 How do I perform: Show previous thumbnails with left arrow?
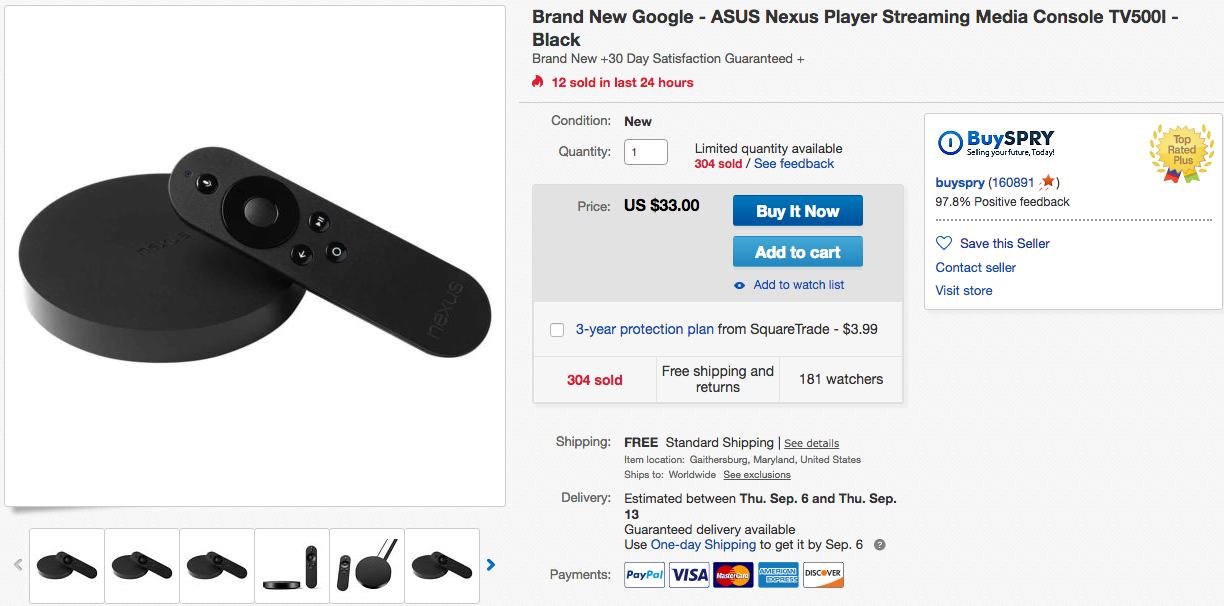tap(18, 565)
